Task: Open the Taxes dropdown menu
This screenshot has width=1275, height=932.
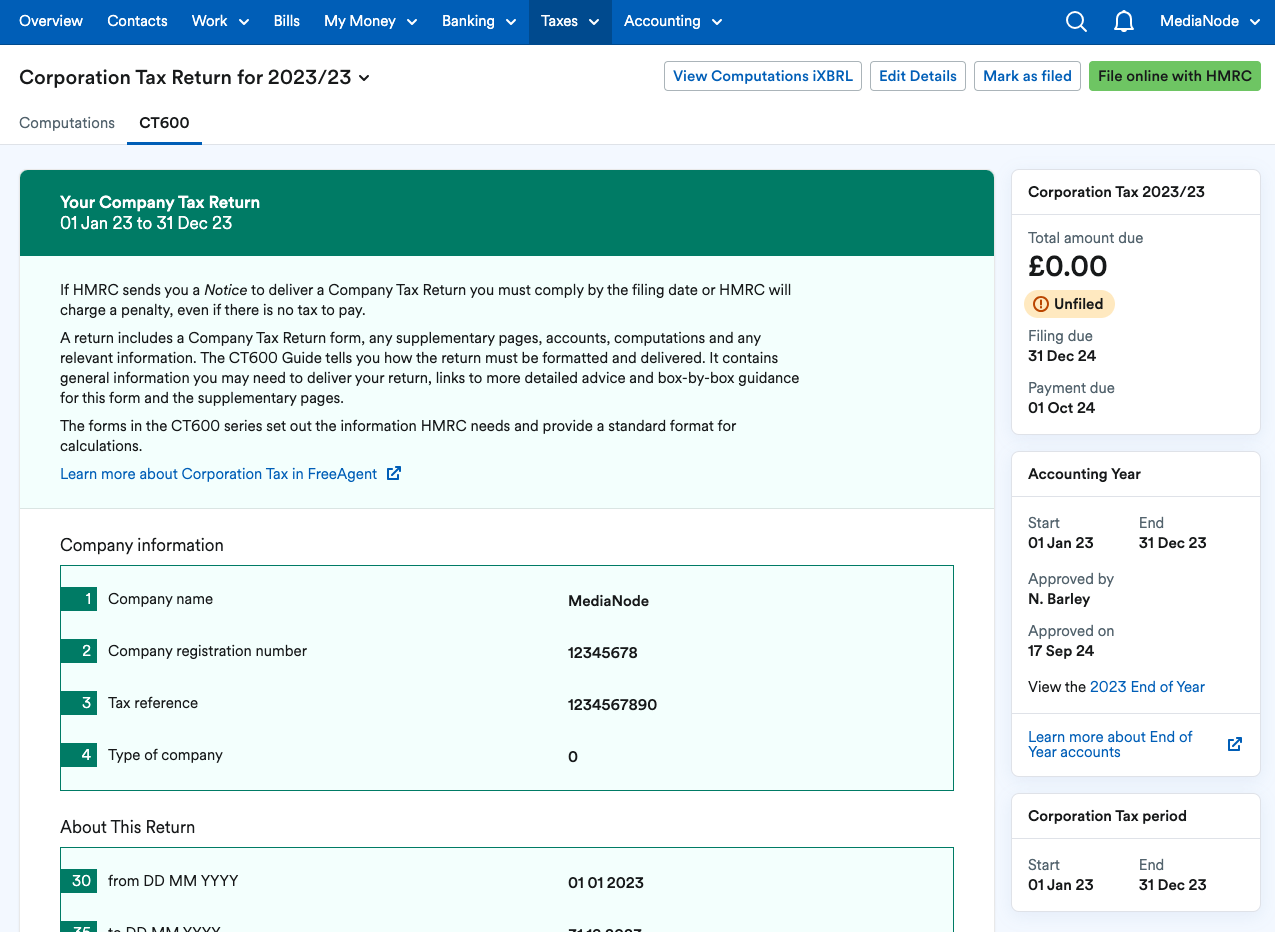Action: [570, 21]
